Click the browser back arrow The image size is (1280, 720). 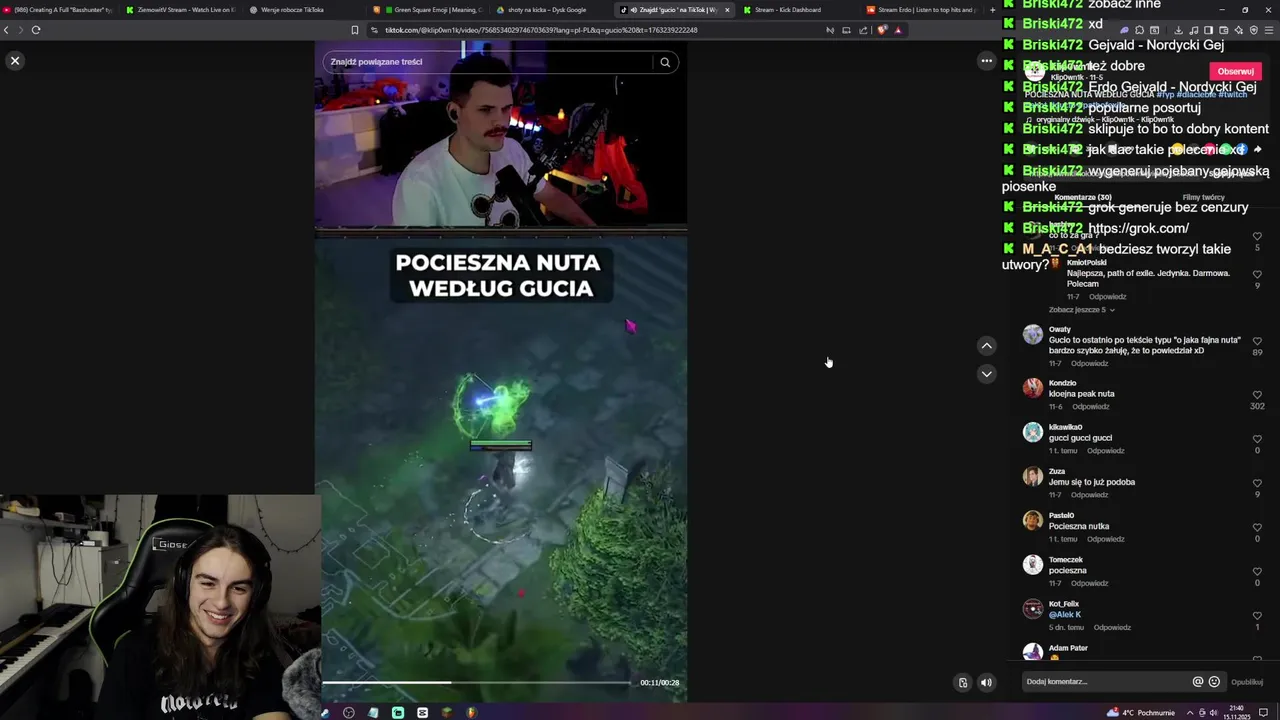[x=6, y=30]
